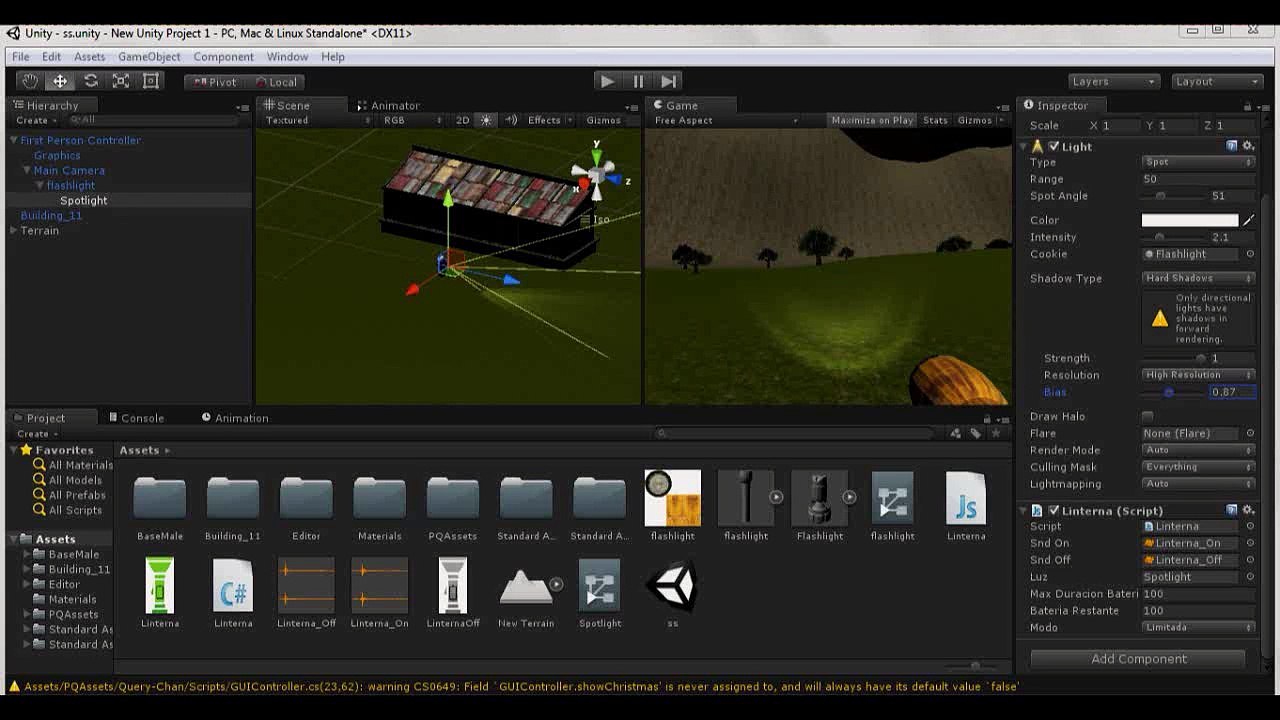Pick a color with the eyedropper icon
The image size is (1280, 720).
(x=1248, y=220)
